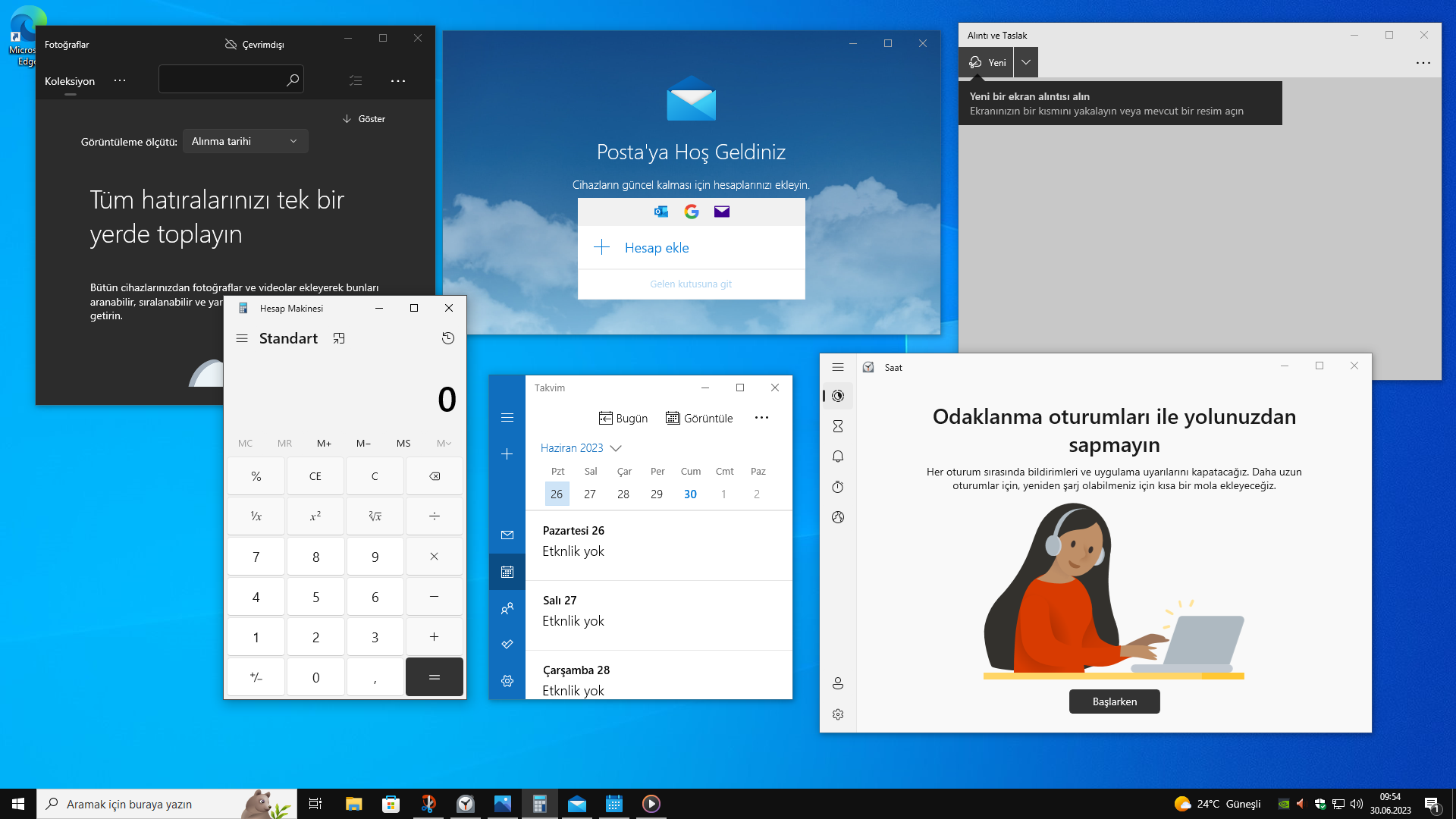Open Microsoft Store from taskbar
The height and width of the screenshot is (819, 1456).
click(391, 804)
